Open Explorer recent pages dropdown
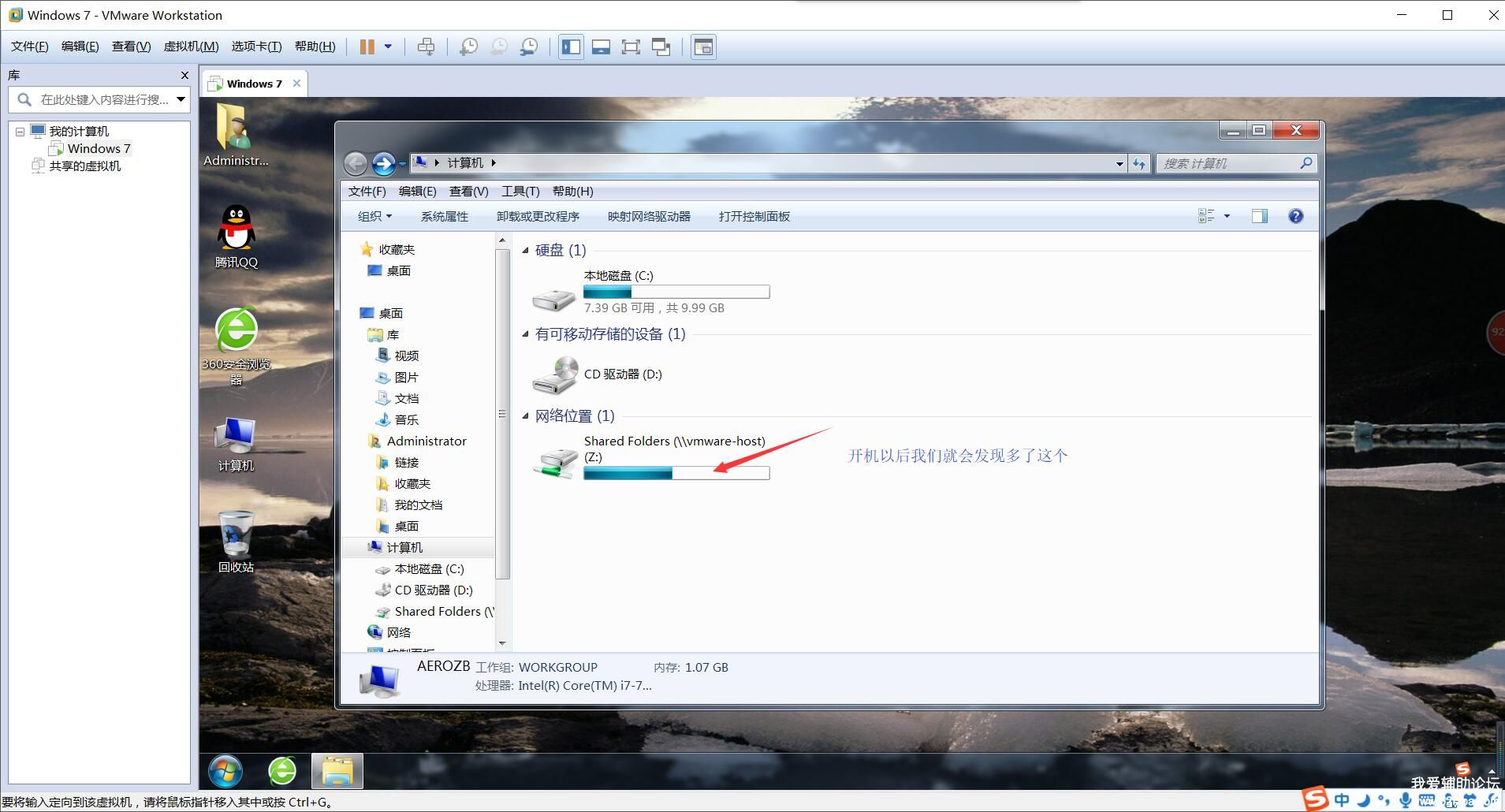This screenshot has height=812, width=1505. 402,163
